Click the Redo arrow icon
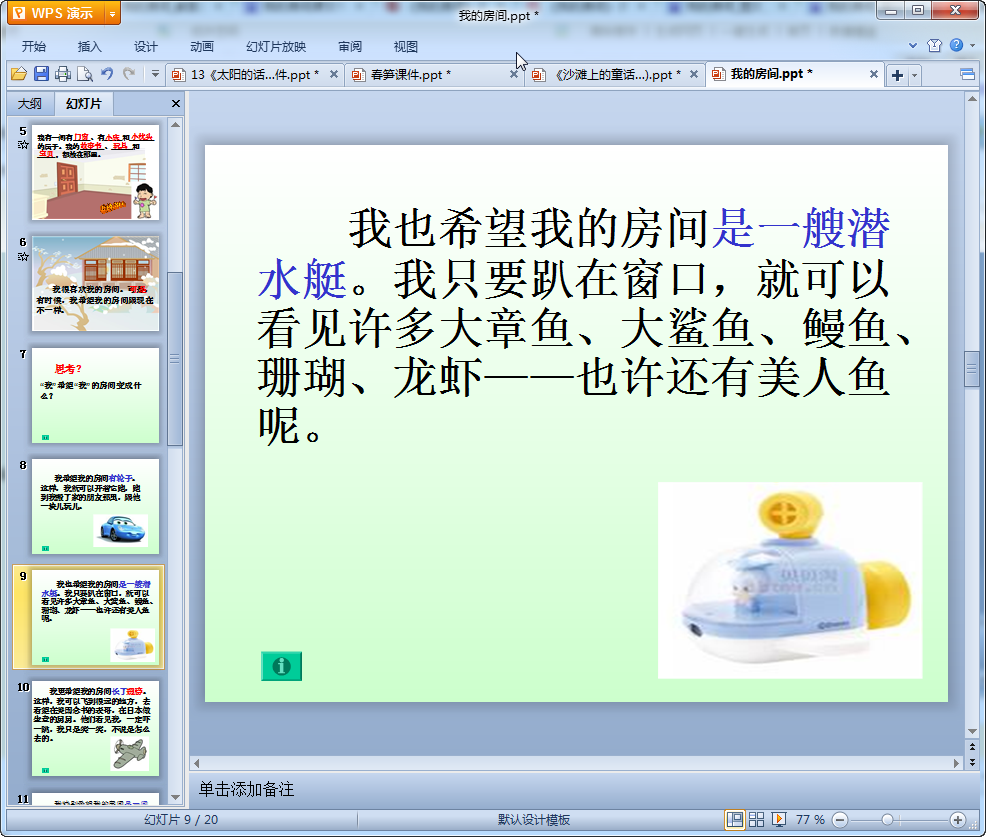Viewport: 986px width, 837px height. click(x=129, y=74)
